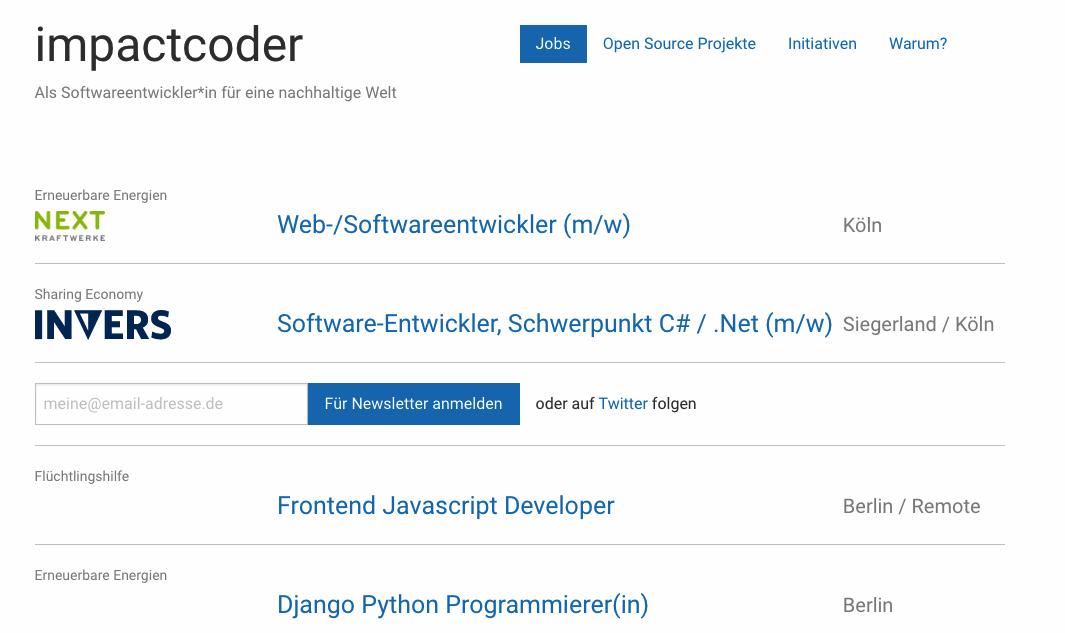
Task: Open the Django Python Programmierer(in) posting
Action: (x=463, y=605)
